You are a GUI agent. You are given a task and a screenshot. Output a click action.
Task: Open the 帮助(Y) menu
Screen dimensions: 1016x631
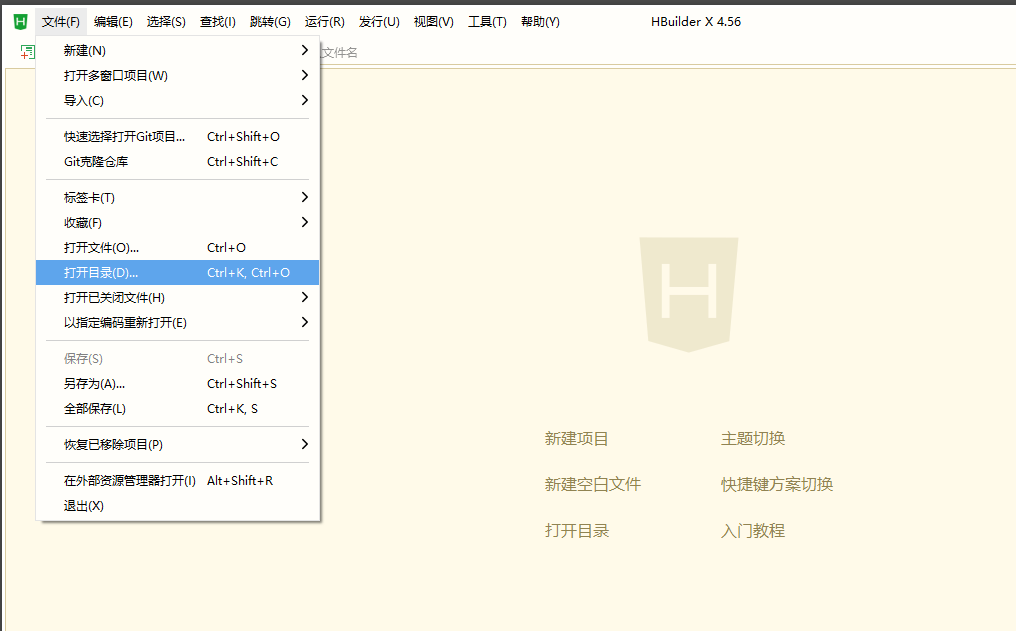point(540,21)
